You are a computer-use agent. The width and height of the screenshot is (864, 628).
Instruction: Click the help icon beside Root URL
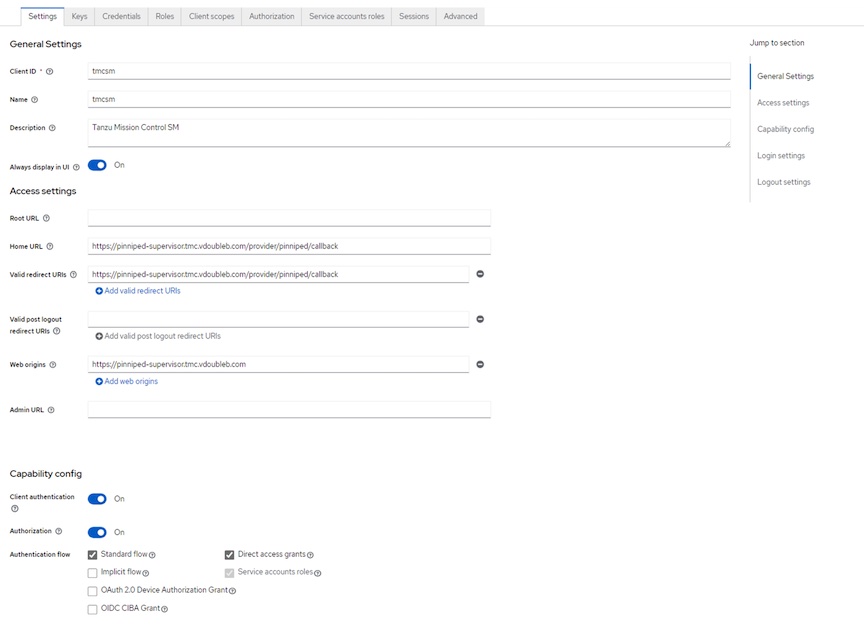(46, 218)
